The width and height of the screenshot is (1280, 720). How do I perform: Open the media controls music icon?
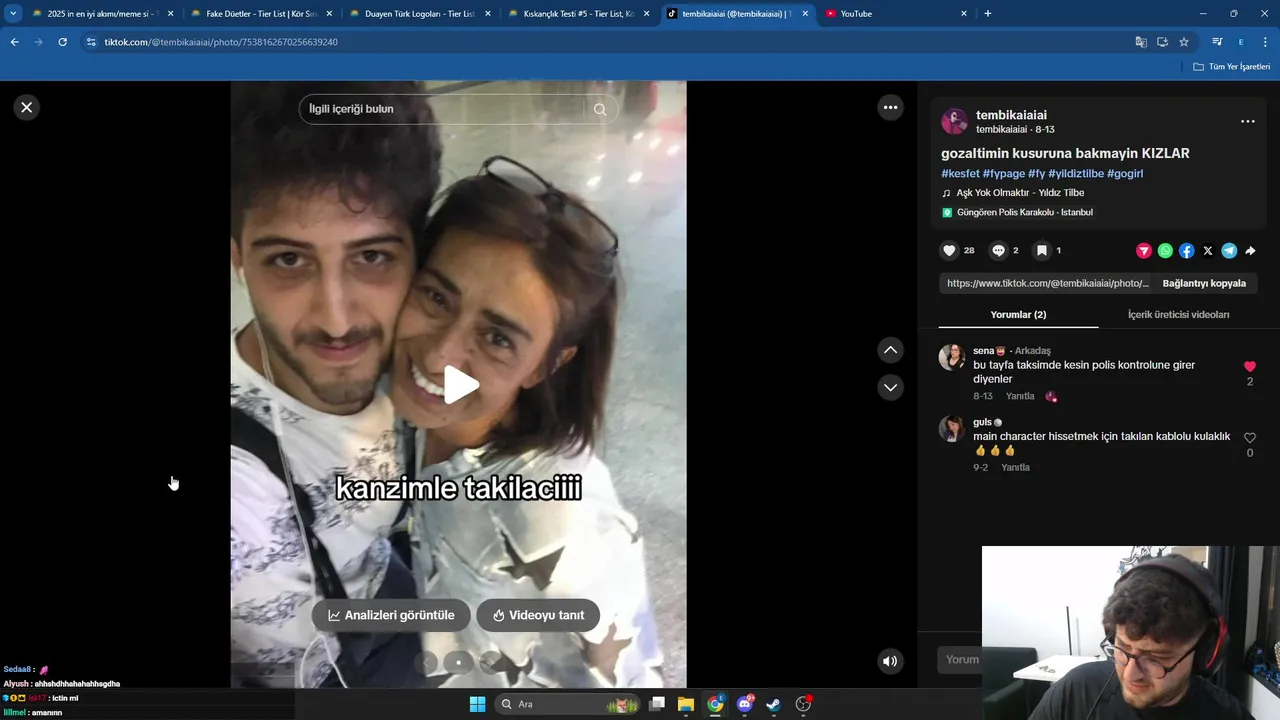tap(1217, 42)
